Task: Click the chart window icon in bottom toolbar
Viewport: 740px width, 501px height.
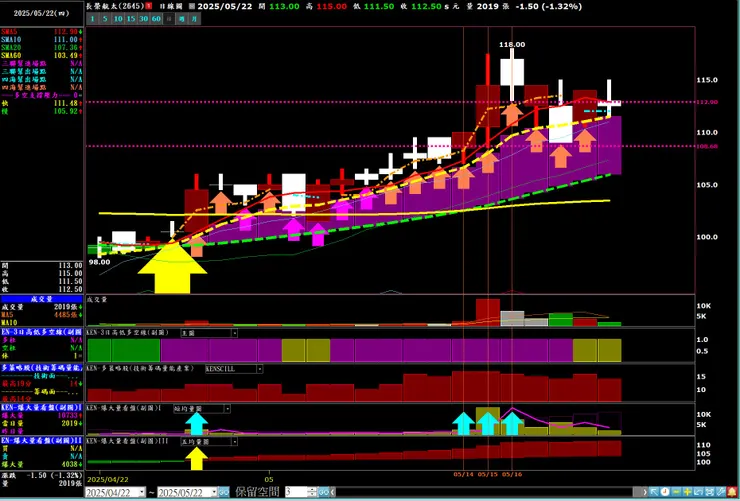Action: coord(698,492)
